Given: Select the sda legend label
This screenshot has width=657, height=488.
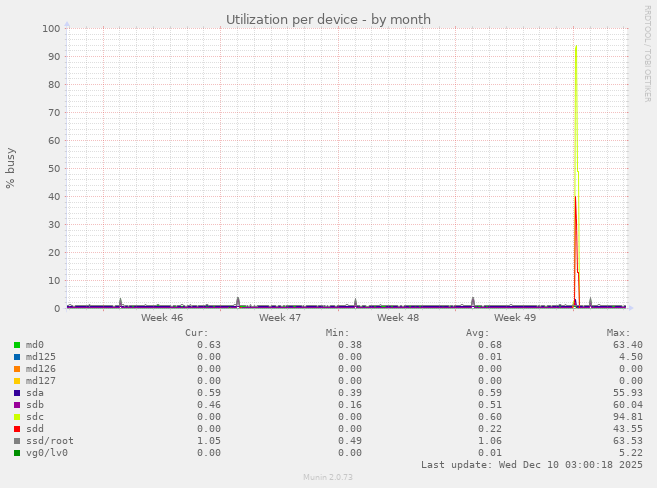Looking at the screenshot, I should point(35,393).
